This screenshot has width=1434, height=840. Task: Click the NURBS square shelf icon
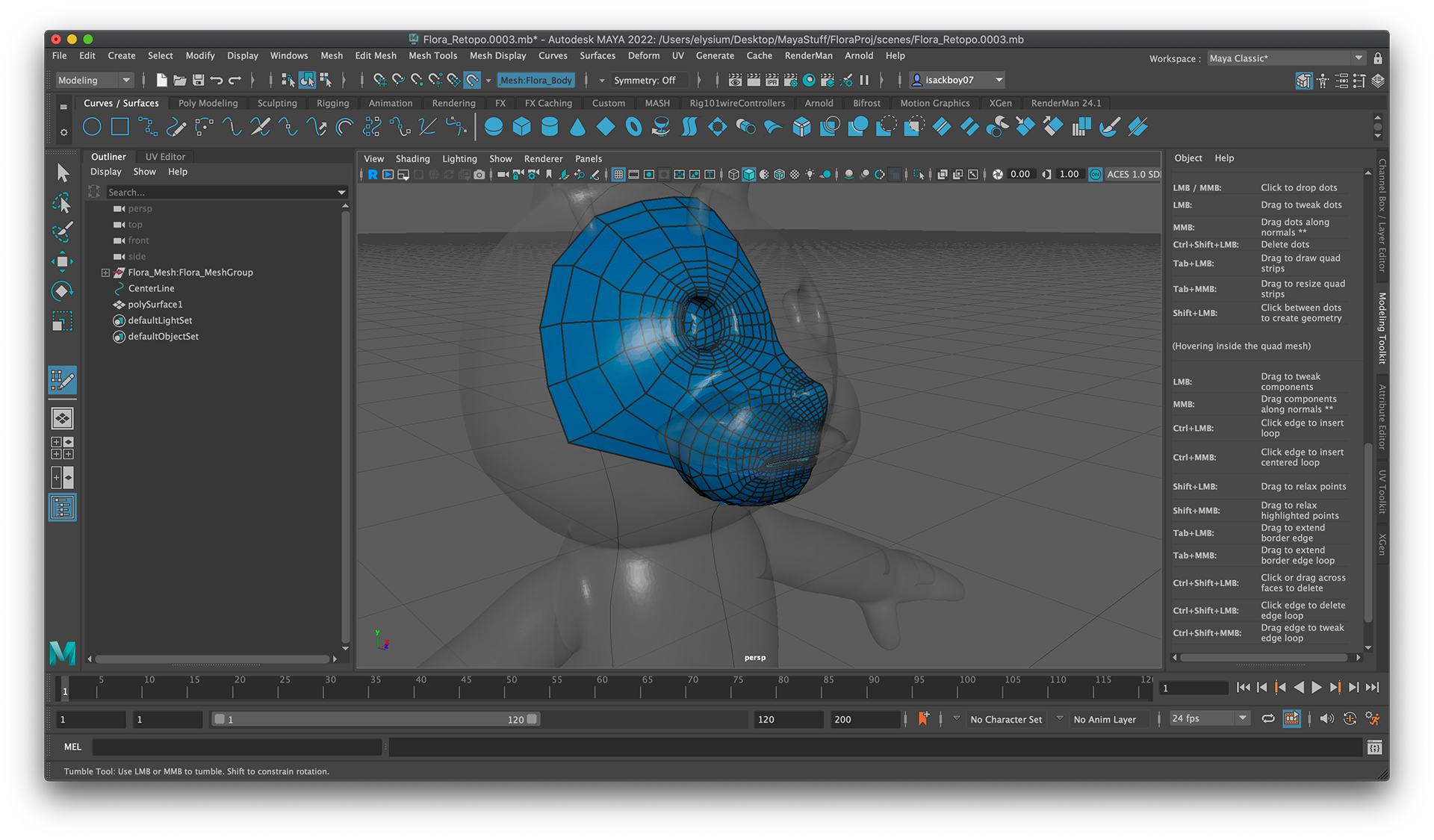(119, 127)
